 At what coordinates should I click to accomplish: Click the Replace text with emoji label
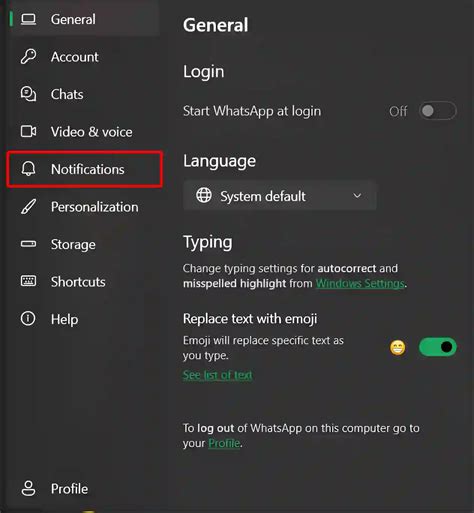click(250, 319)
